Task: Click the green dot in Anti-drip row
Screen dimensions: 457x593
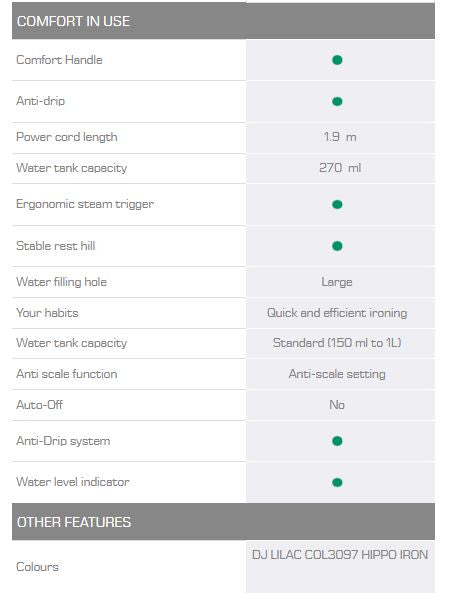Action: pyautogui.click(x=337, y=101)
